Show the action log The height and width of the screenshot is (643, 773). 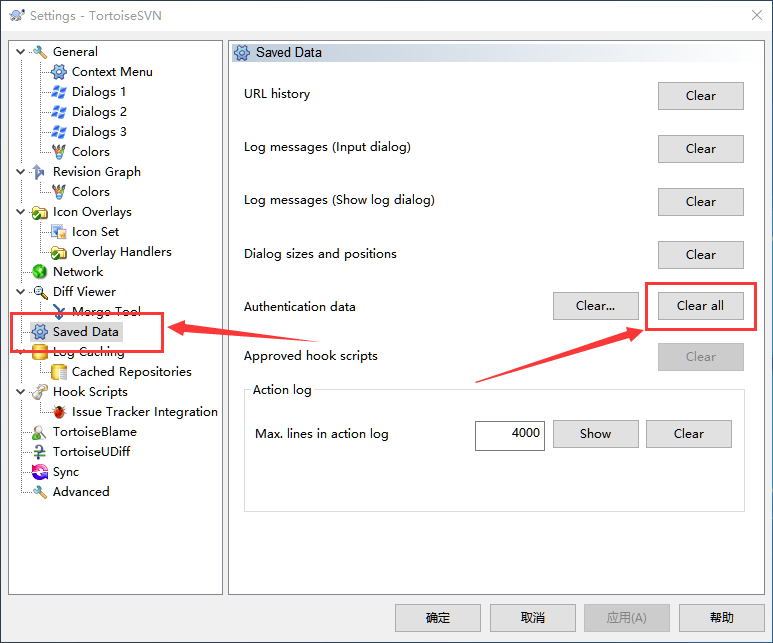click(x=596, y=434)
